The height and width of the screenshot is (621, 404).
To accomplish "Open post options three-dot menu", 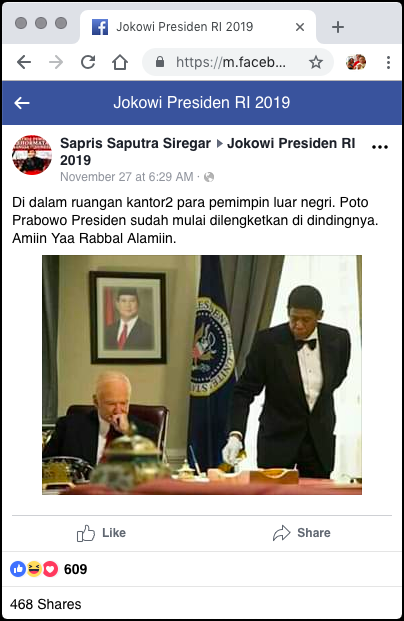I will [380, 147].
